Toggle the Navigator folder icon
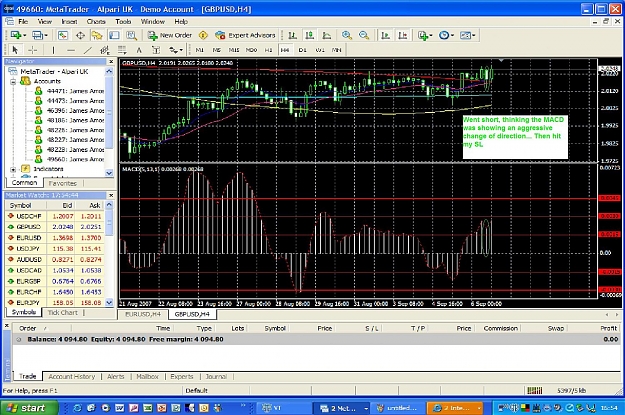This screenshot has width=625, height=415. (97, 35)
